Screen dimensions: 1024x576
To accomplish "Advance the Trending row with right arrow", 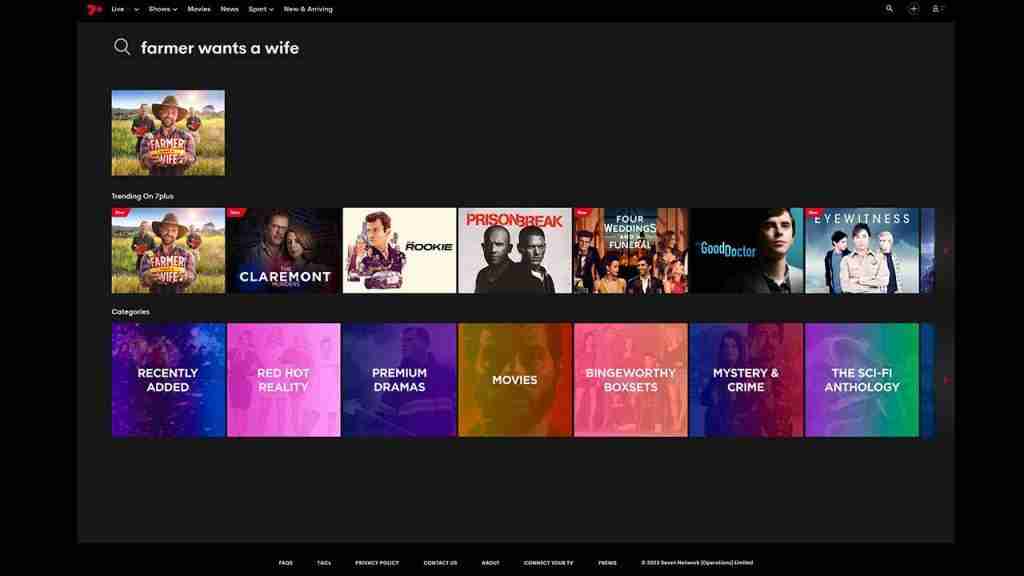I will [946, 251].
